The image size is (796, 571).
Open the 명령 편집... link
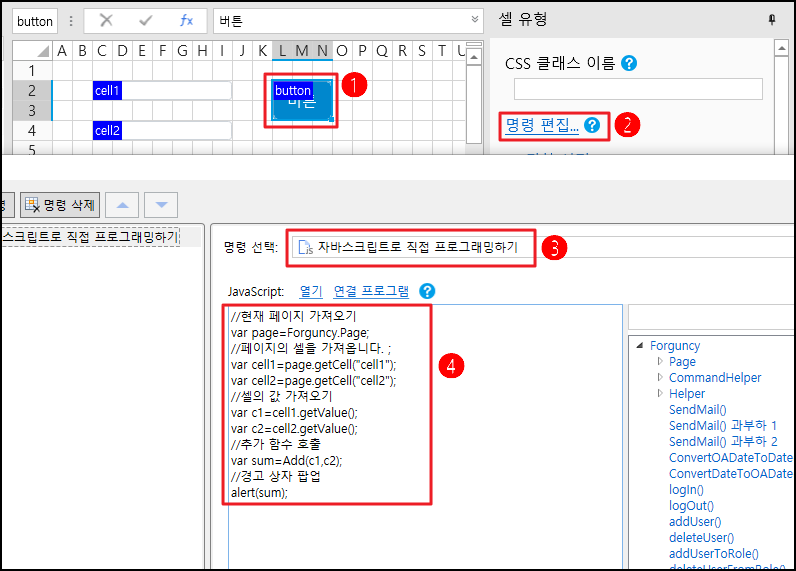point(541,125)
